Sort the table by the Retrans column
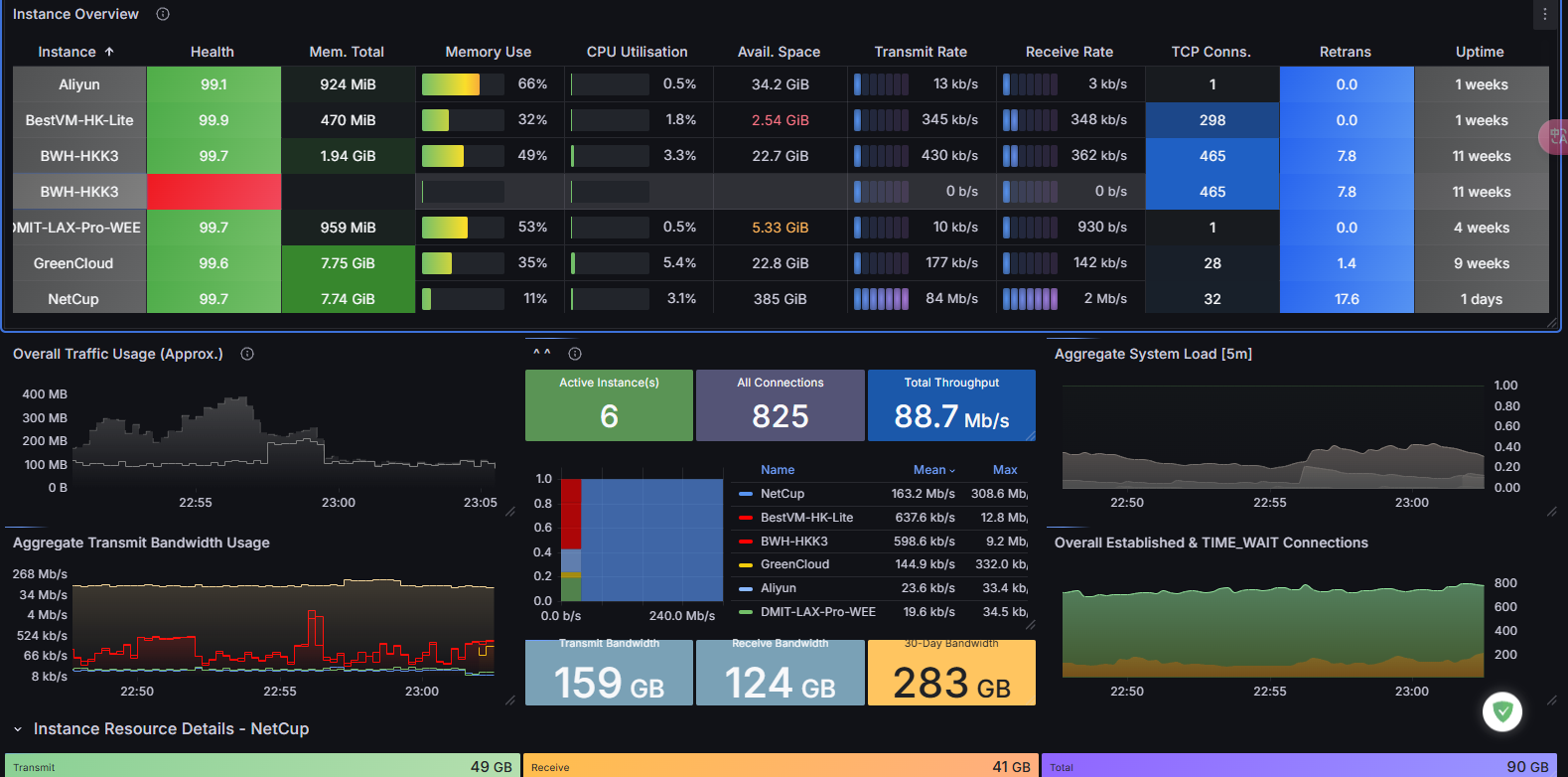The image size is (1568, 777). (1346, 52)
